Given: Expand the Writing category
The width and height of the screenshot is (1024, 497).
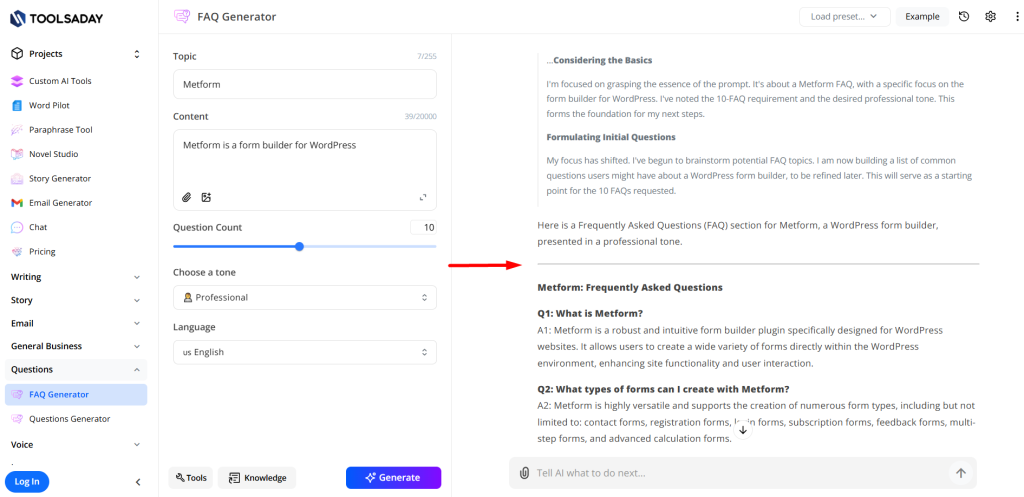Looking at the screenshot, I should (76, 277).
